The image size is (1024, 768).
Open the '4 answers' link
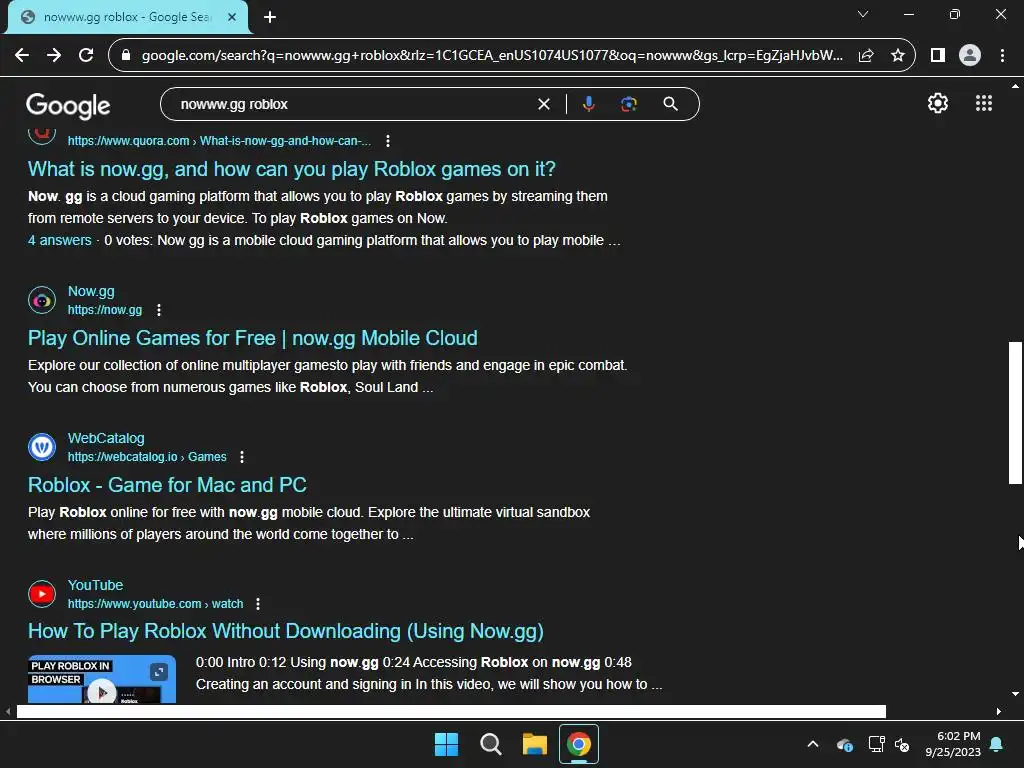[59, 240]
